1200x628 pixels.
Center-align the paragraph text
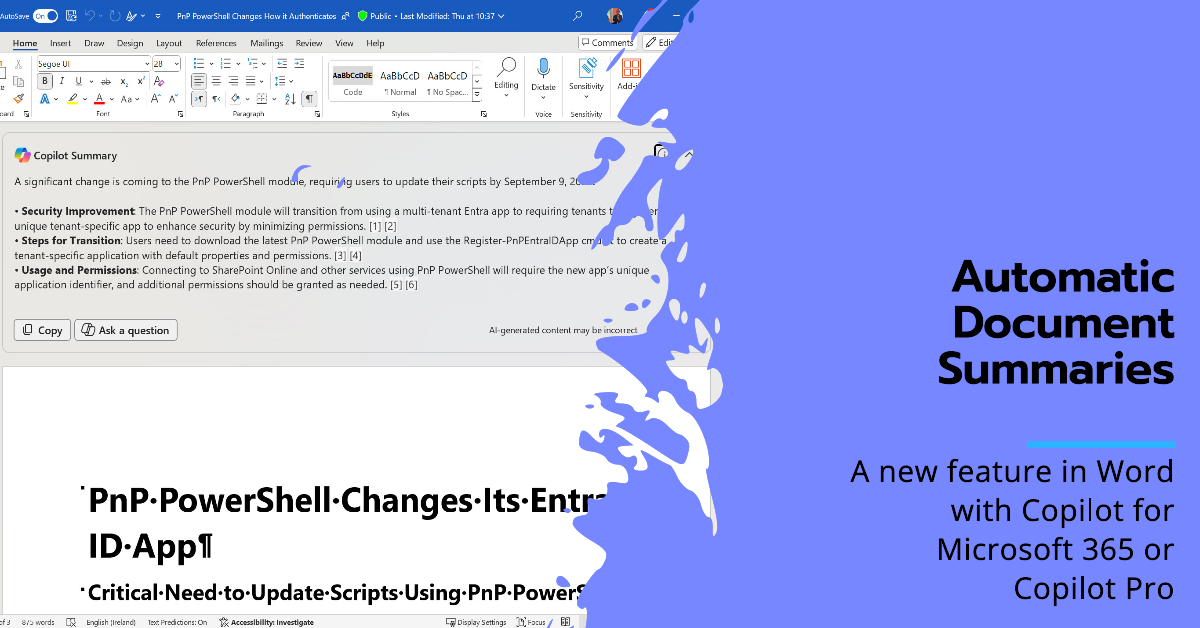tap(216, 81)
